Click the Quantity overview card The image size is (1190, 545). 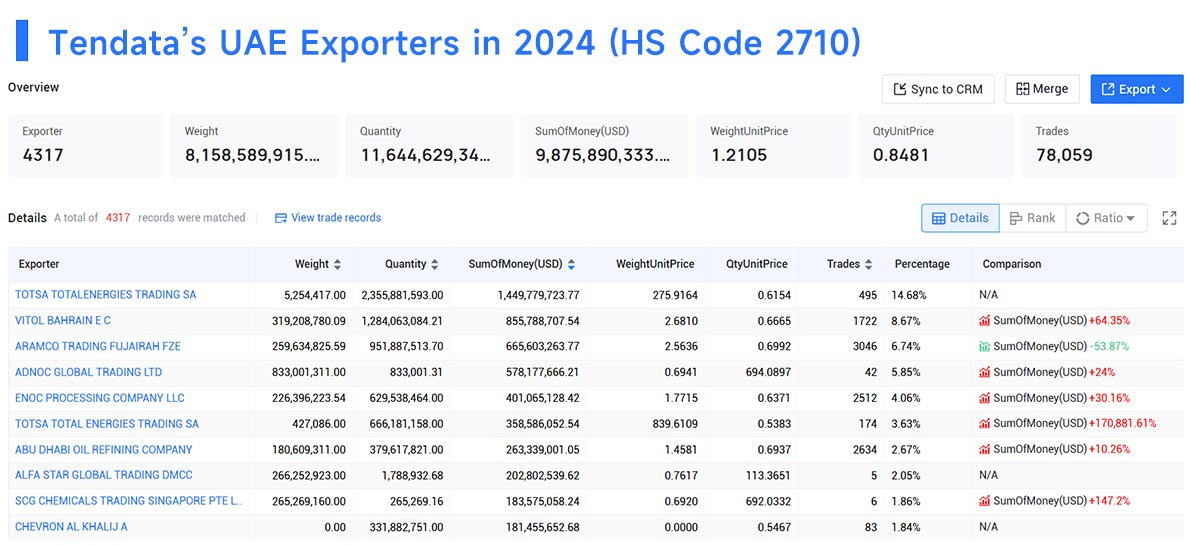point(429,146)
